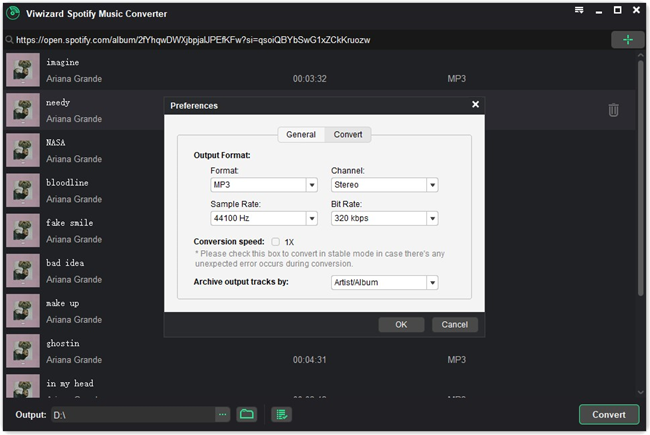Select the 'in my head' track title
Viewport: 650px width, 435px height.
[x=70, y=384]
